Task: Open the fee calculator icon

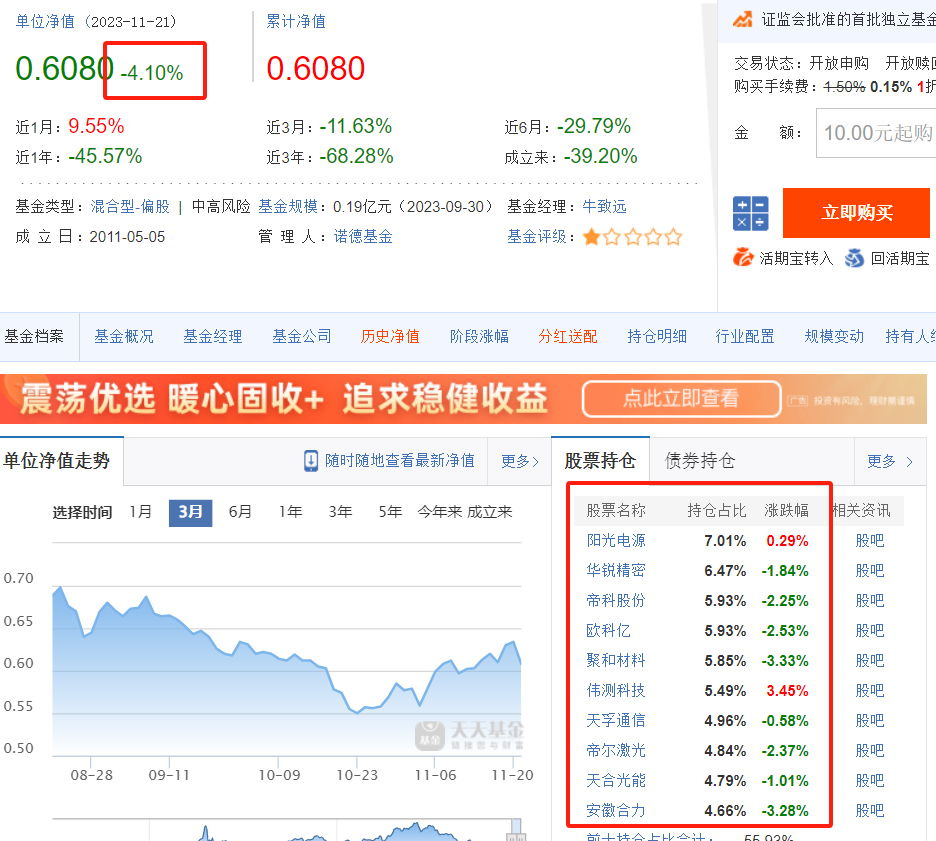Action: [x=750, y=213]
